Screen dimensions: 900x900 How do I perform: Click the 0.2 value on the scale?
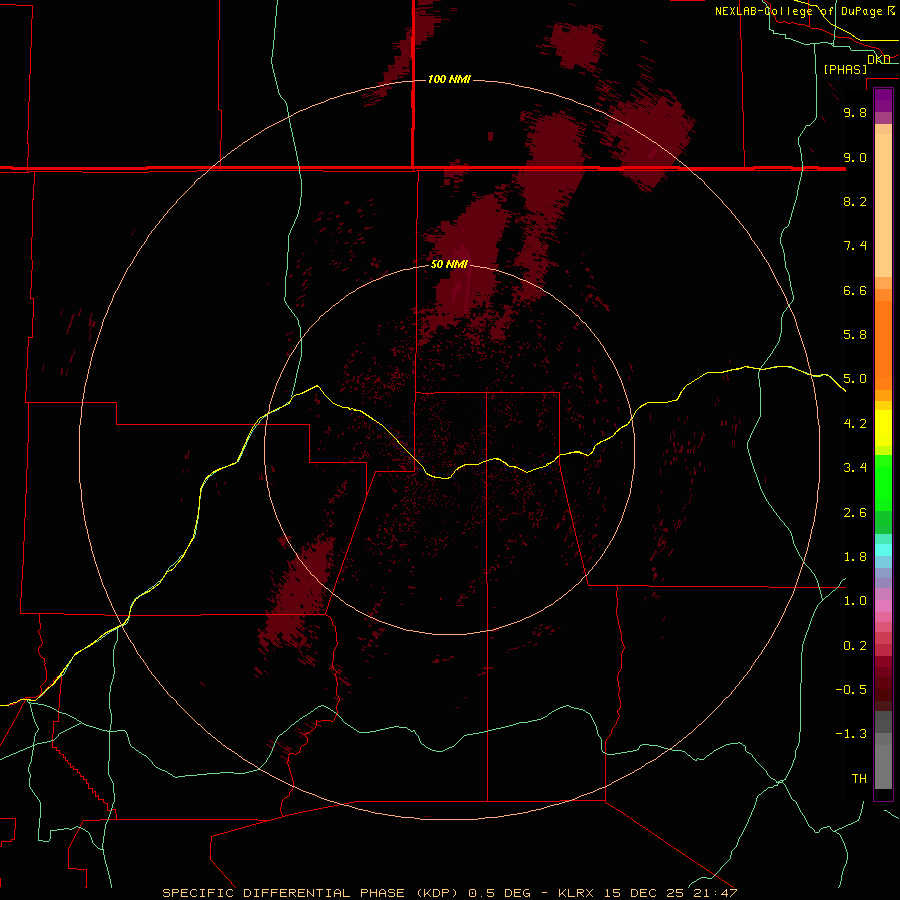point(855,646)
